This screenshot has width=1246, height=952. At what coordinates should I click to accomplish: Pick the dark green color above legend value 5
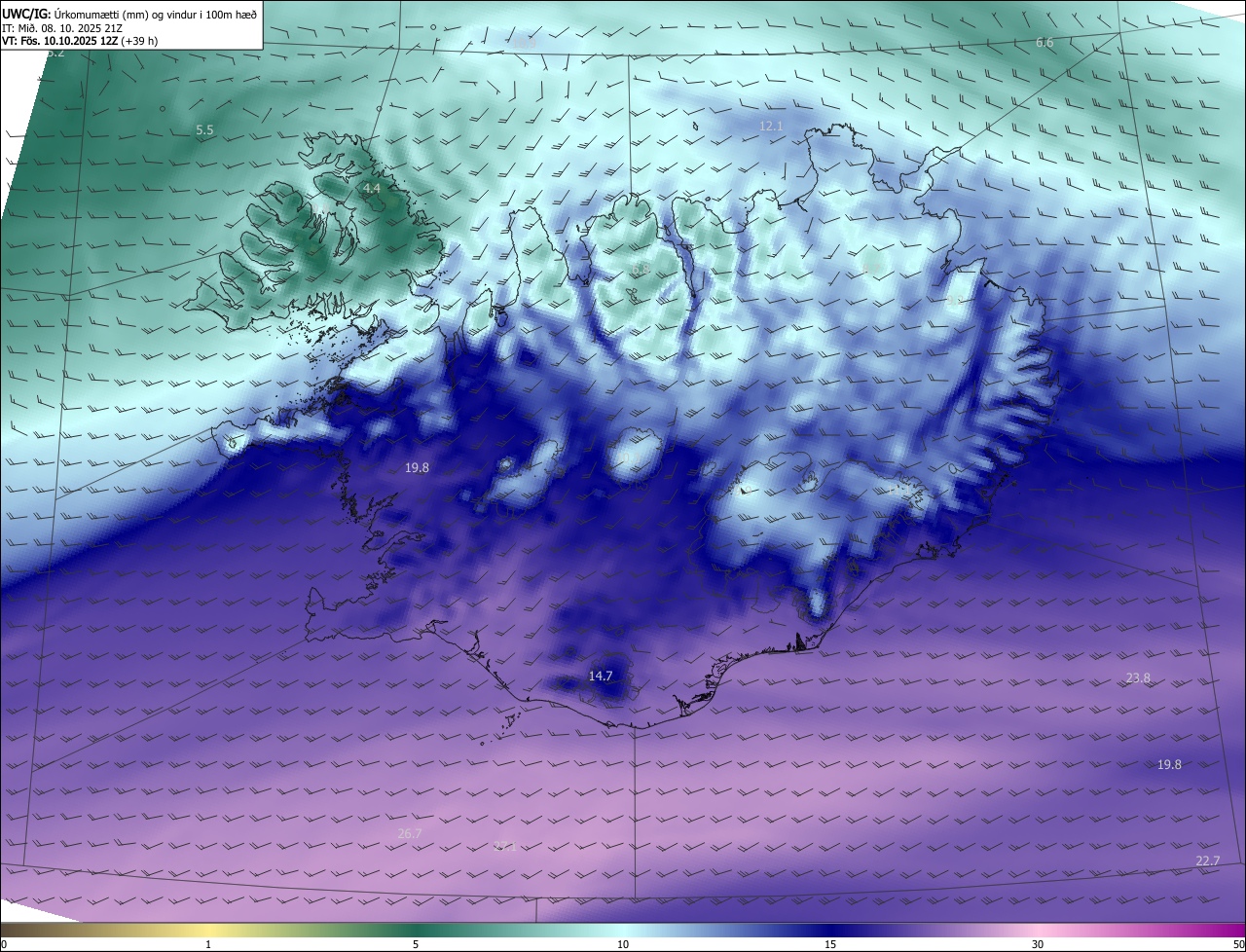pos(416,930)
